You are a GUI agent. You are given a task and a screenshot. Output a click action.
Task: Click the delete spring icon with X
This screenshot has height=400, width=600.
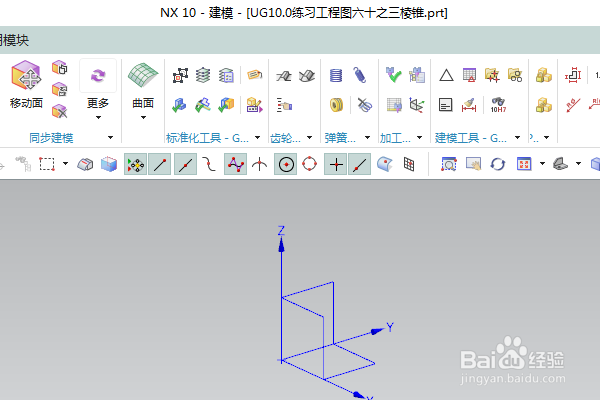pyautogui.click(x=364, y=105)
